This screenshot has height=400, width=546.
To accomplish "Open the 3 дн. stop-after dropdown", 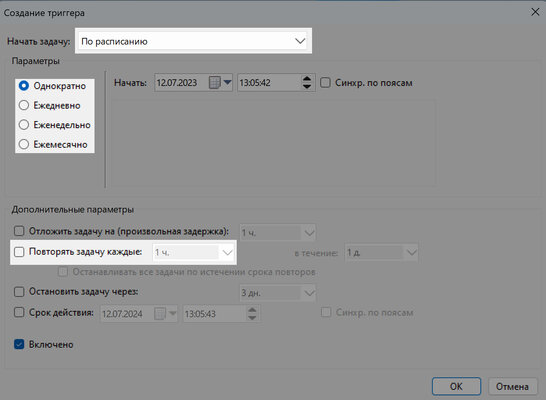I will [278, 293].
